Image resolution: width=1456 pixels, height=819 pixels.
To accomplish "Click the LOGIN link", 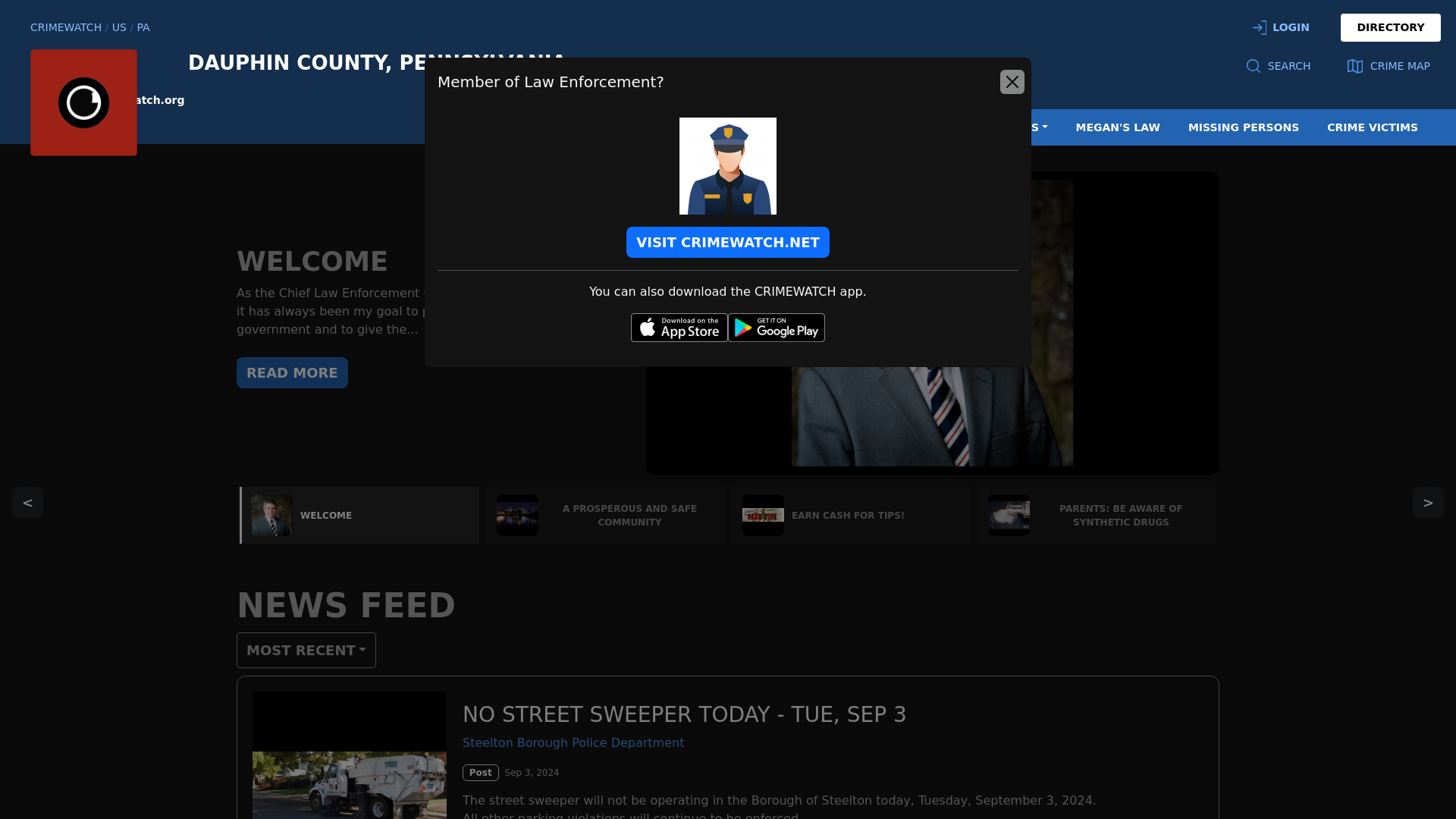I will click(x=1280, y=27).
